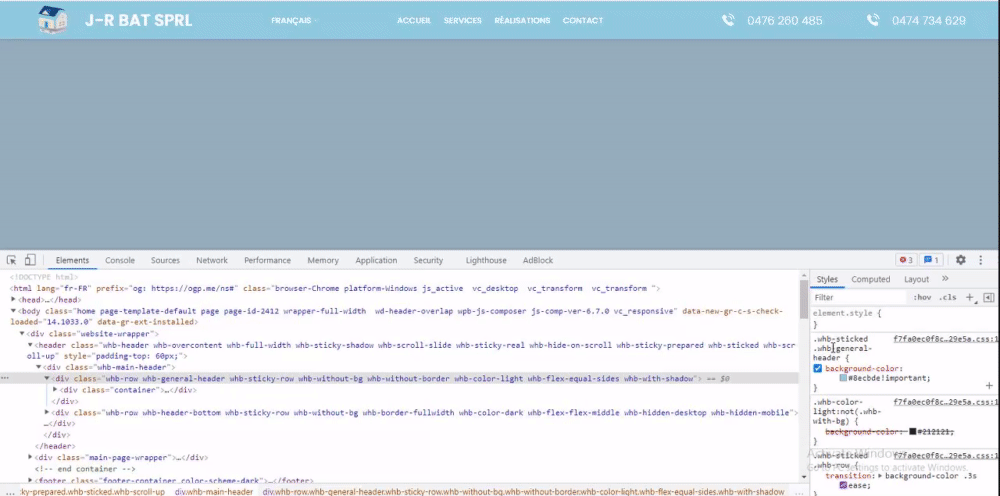Image resolution: width=1000 pixels, height=496 pixels.
Task: Click phone number 0474 734 629
Action: (x=929, y=20)
